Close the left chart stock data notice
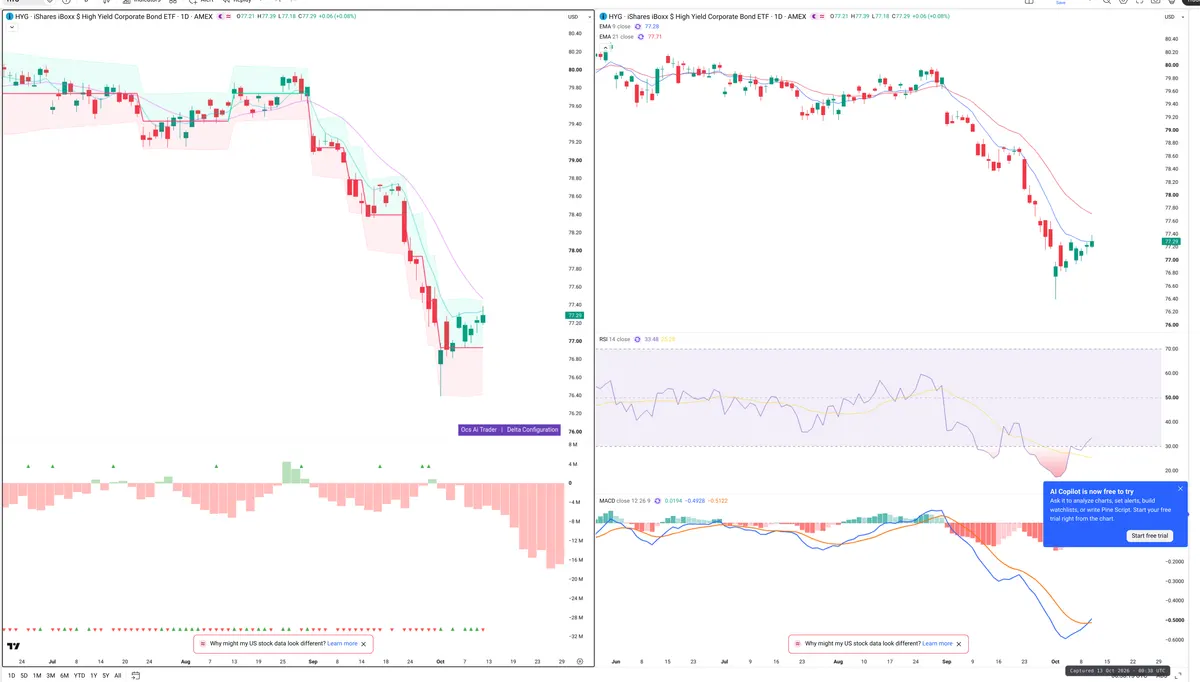The width and height of the screenshot is (1200, 682). point(364,644)
